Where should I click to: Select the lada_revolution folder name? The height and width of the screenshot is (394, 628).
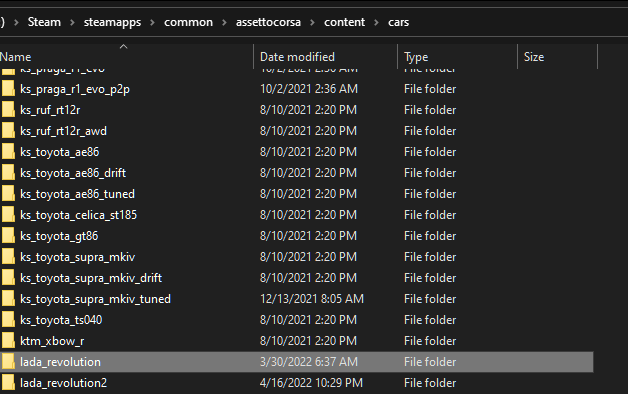[60, 362]
